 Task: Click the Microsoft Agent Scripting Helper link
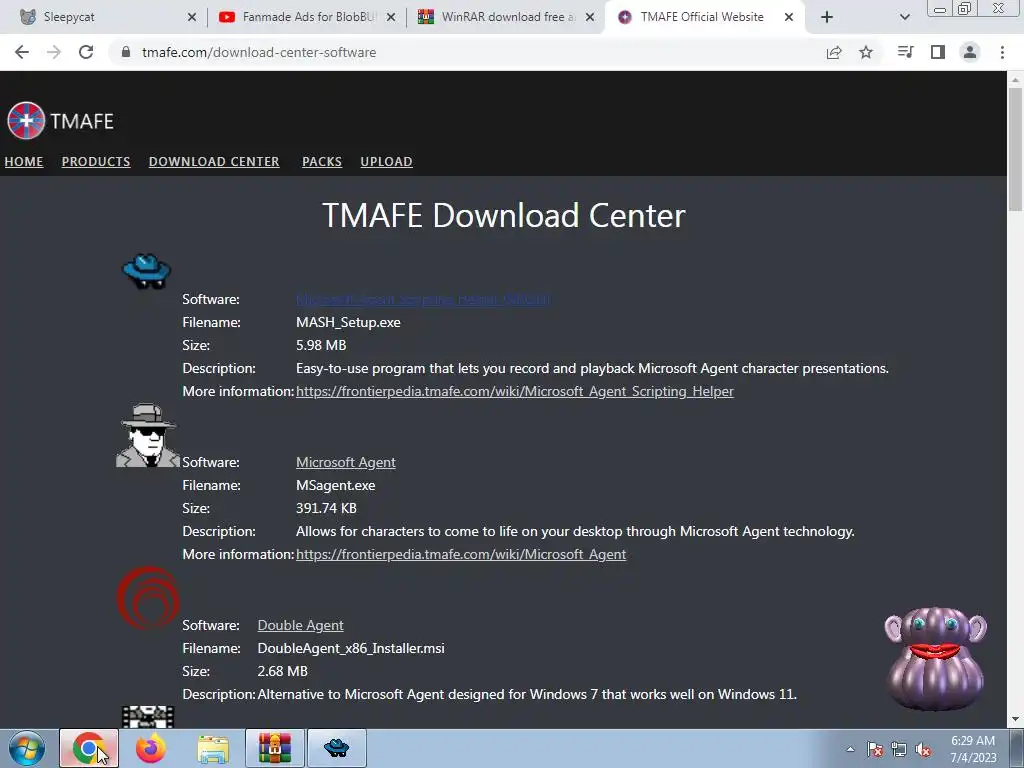(423, 299)
